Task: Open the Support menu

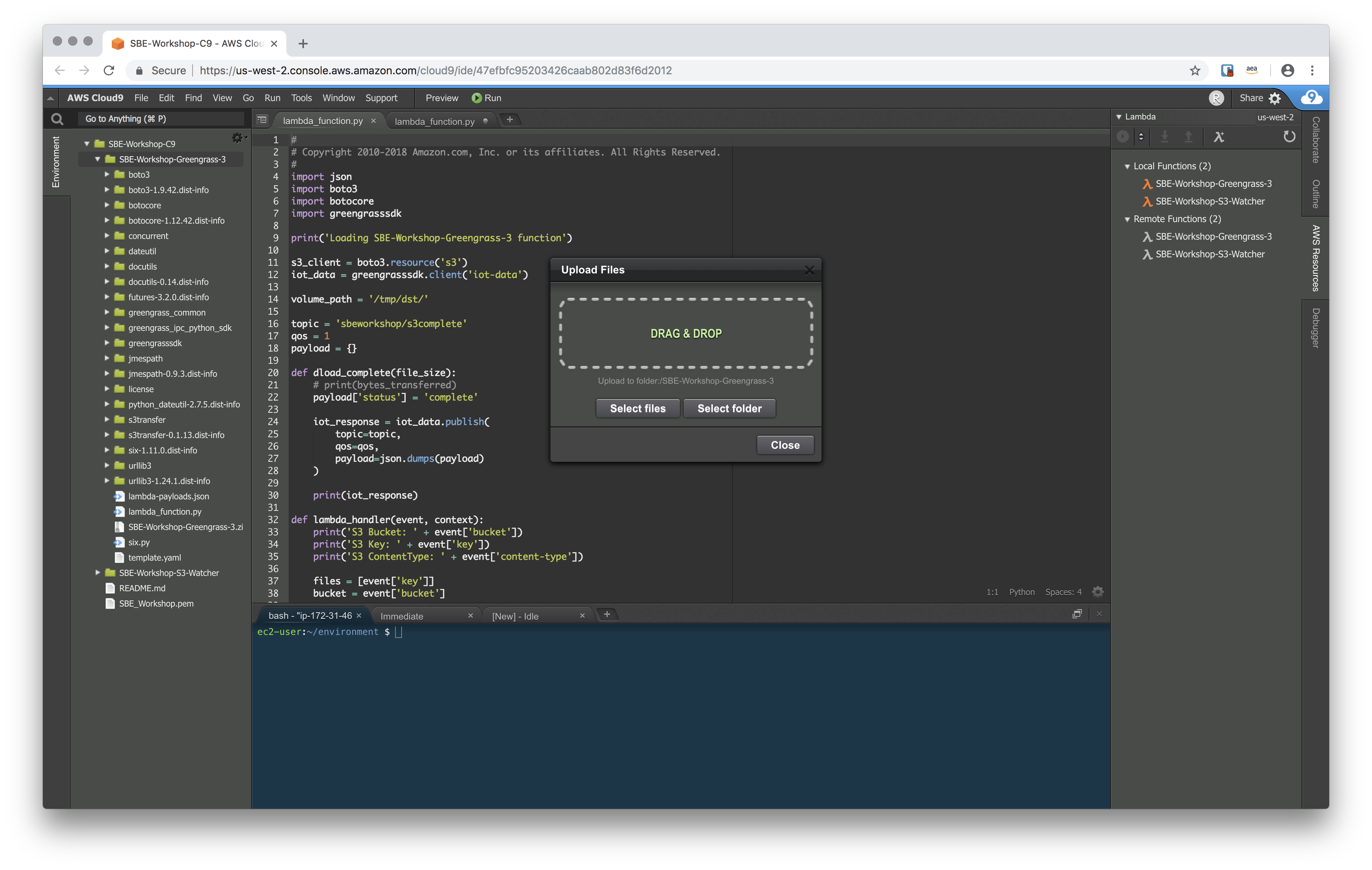Action: [x=381, y=98]
